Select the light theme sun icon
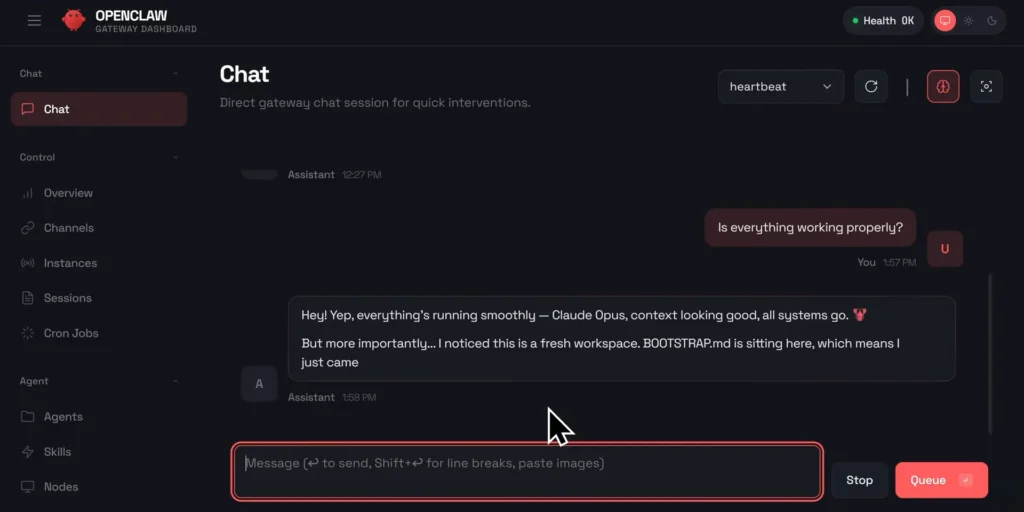This screenshot has width=1024, height=512. pyautogui.click(x=968, y=21)
